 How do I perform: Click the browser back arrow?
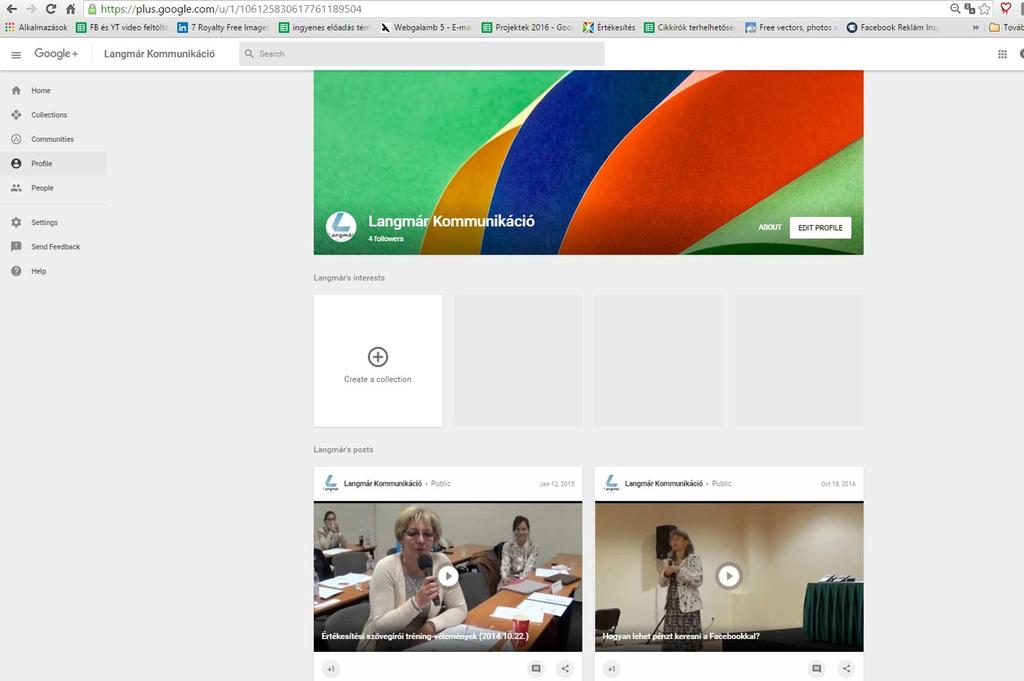point(11,9)
